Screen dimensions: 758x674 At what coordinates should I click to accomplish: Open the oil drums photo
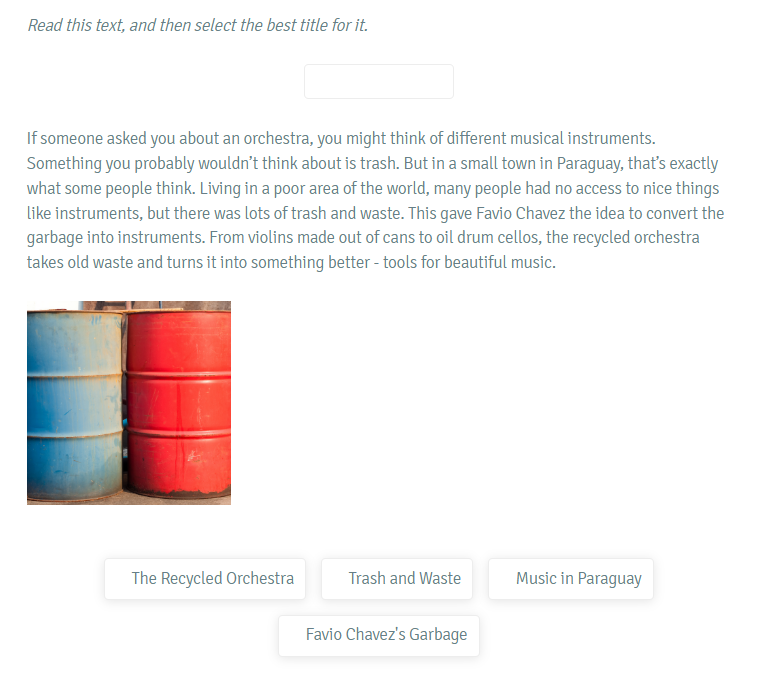point(129,403)
